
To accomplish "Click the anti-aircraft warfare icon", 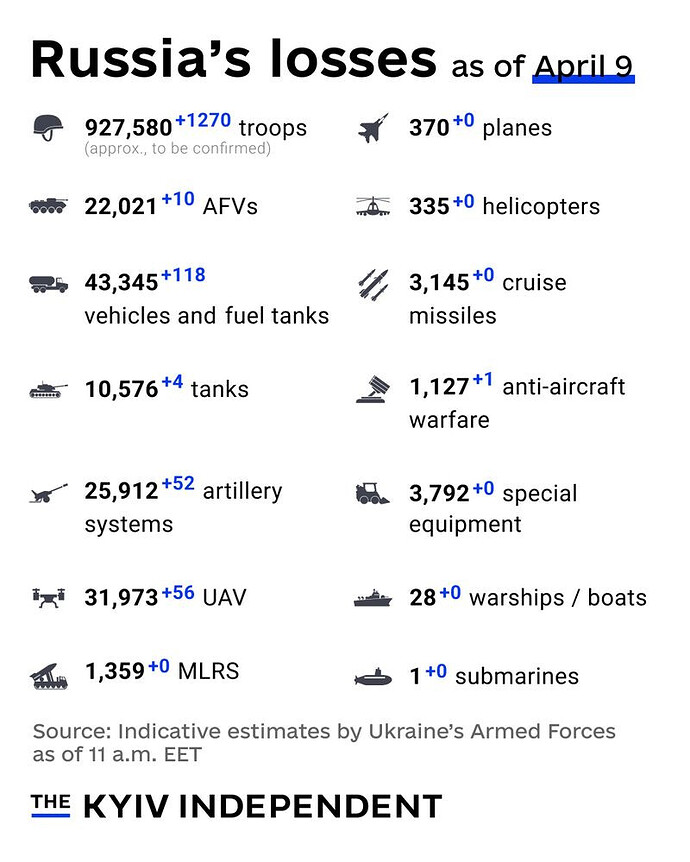I will pyautogui.click(x=372, y=389).
